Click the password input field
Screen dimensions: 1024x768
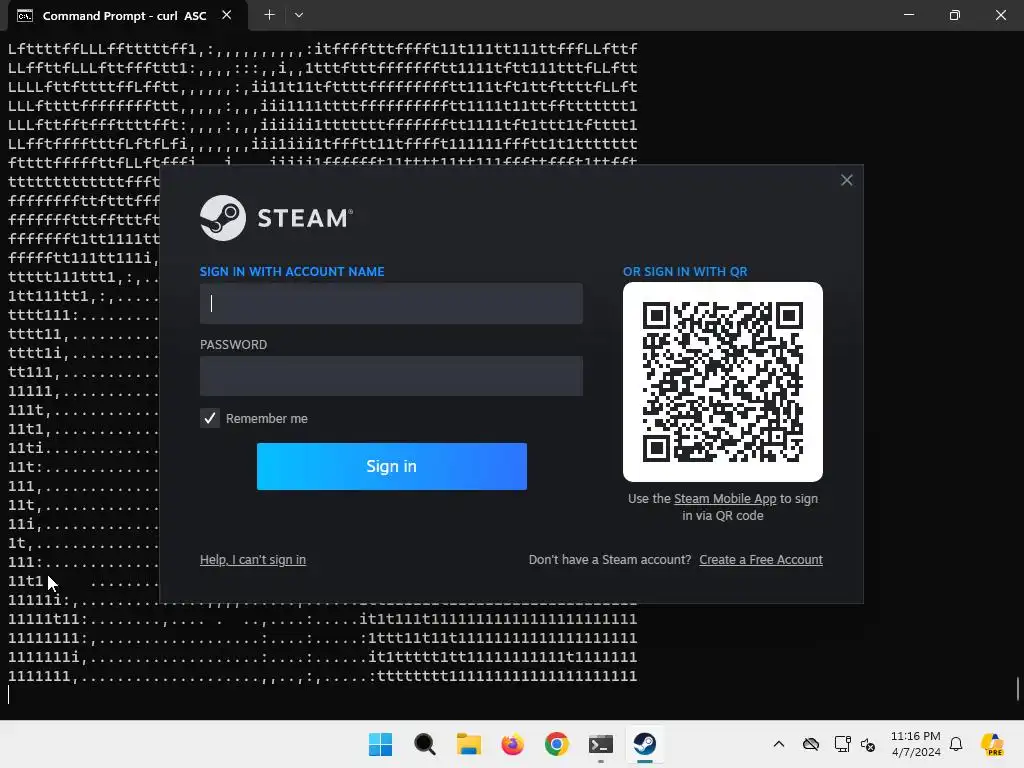pos(391,376)
